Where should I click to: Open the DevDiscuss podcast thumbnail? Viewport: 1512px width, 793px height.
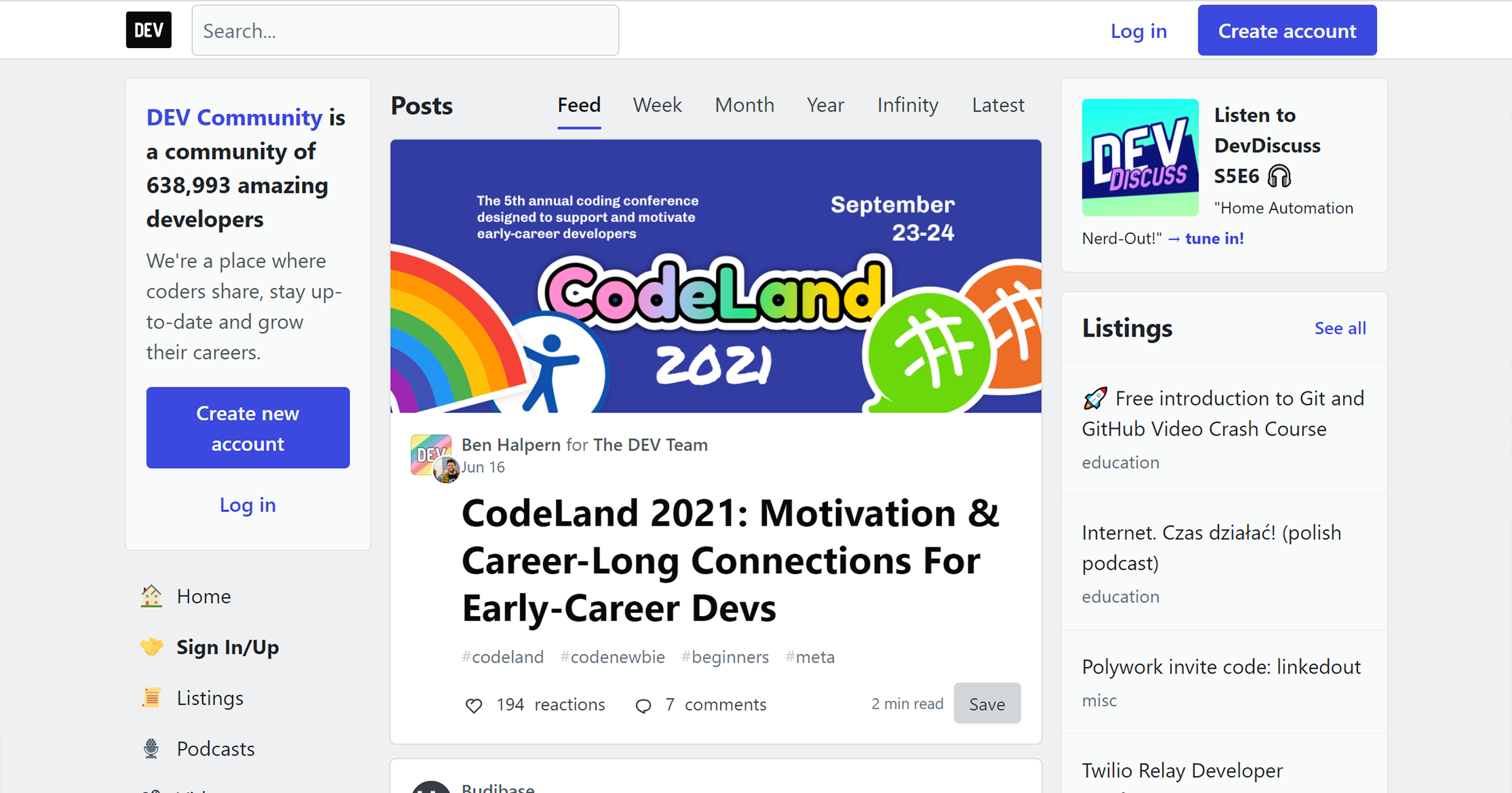[1139, 157]
